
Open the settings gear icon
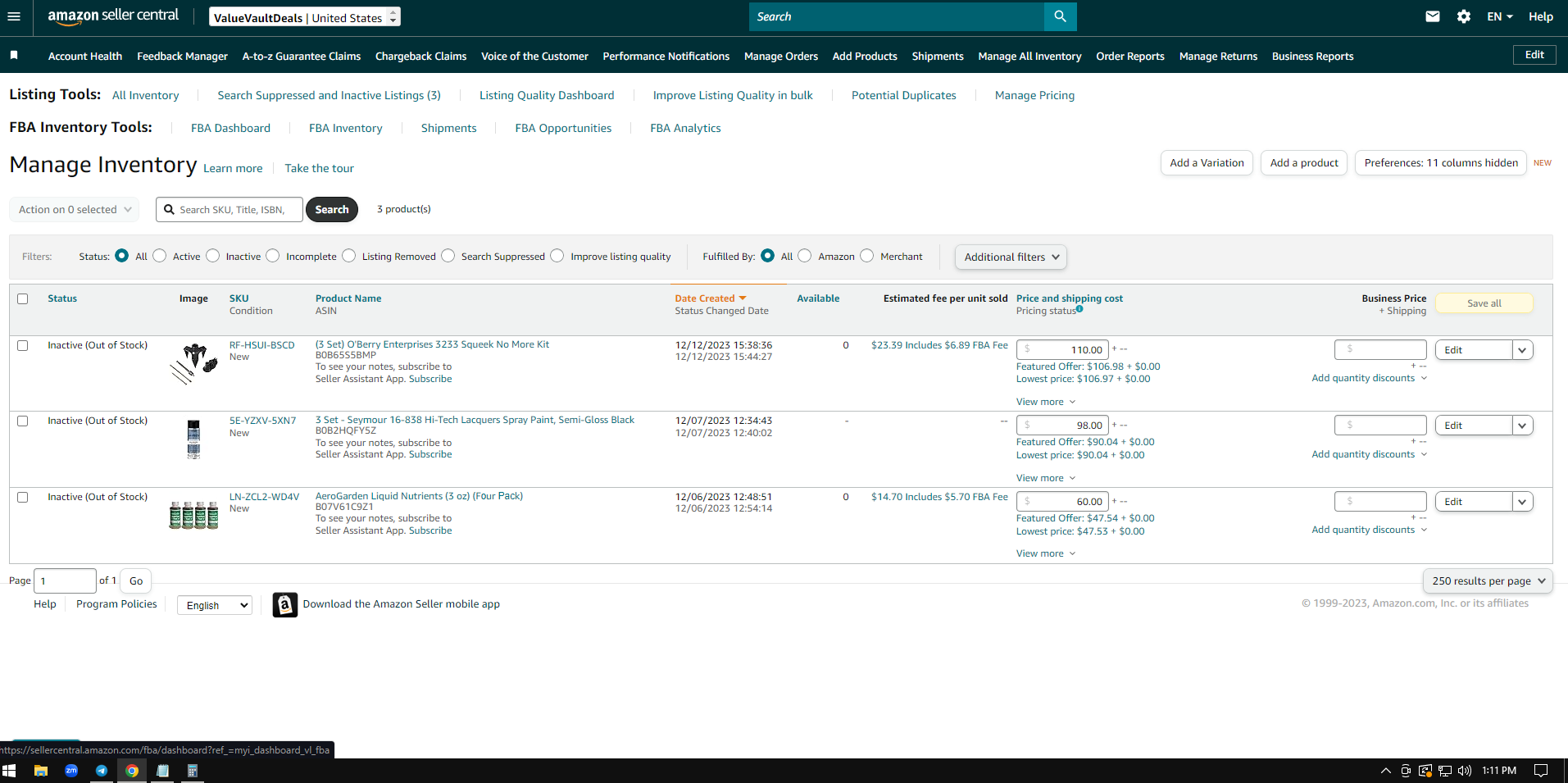1464,16
